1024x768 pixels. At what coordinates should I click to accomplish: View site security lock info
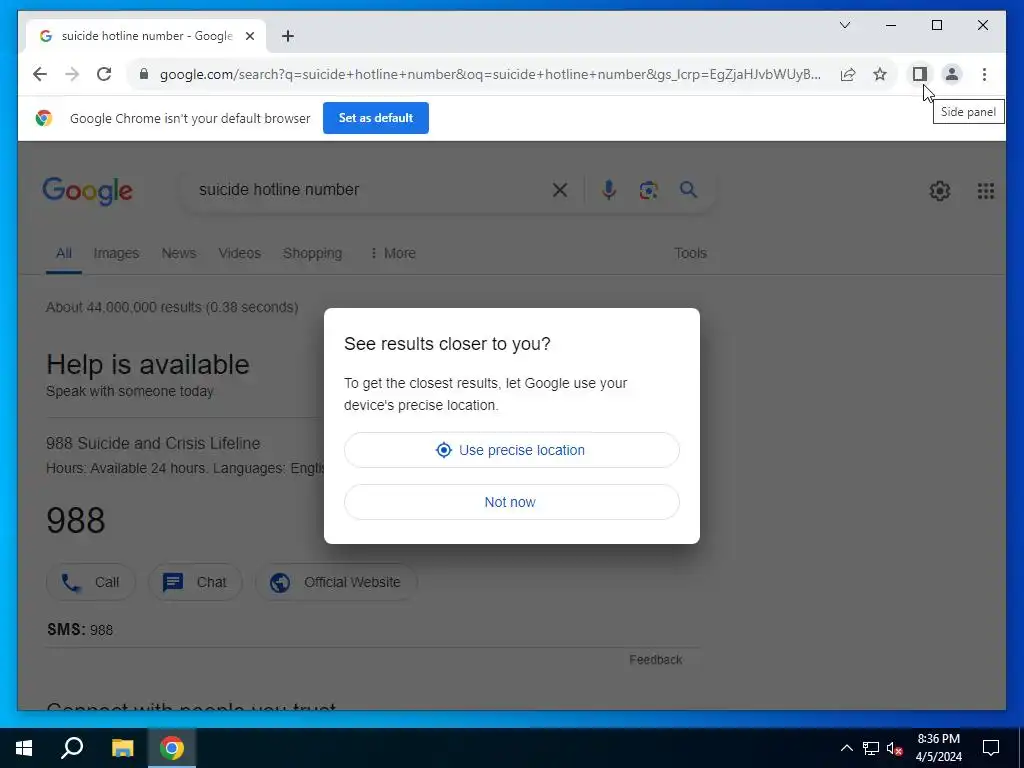[x=144, y=74]
